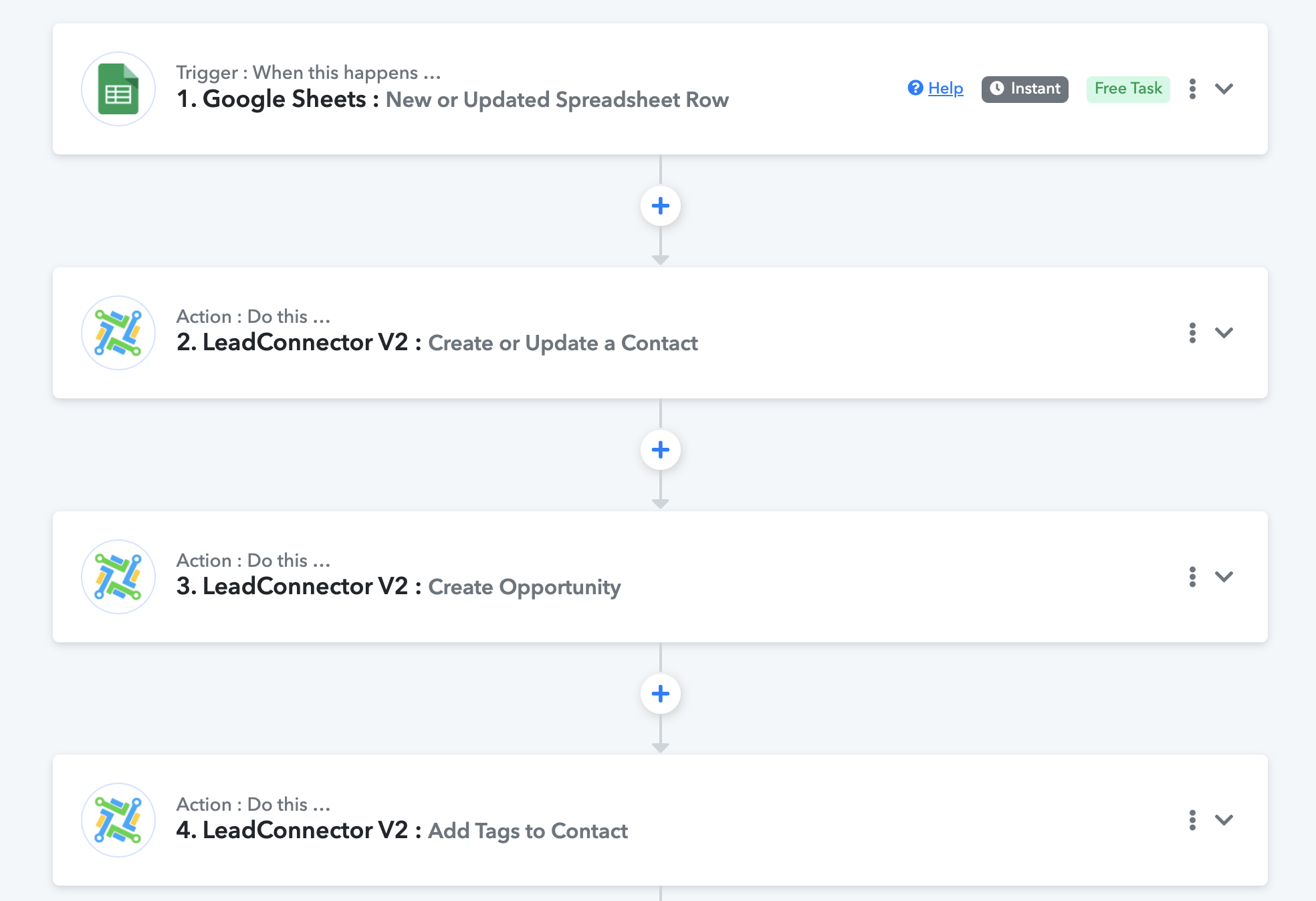Click the "Add Tags to Contact" step title
The height and width of the screenshot is (901, 1316).
[528, 831]
